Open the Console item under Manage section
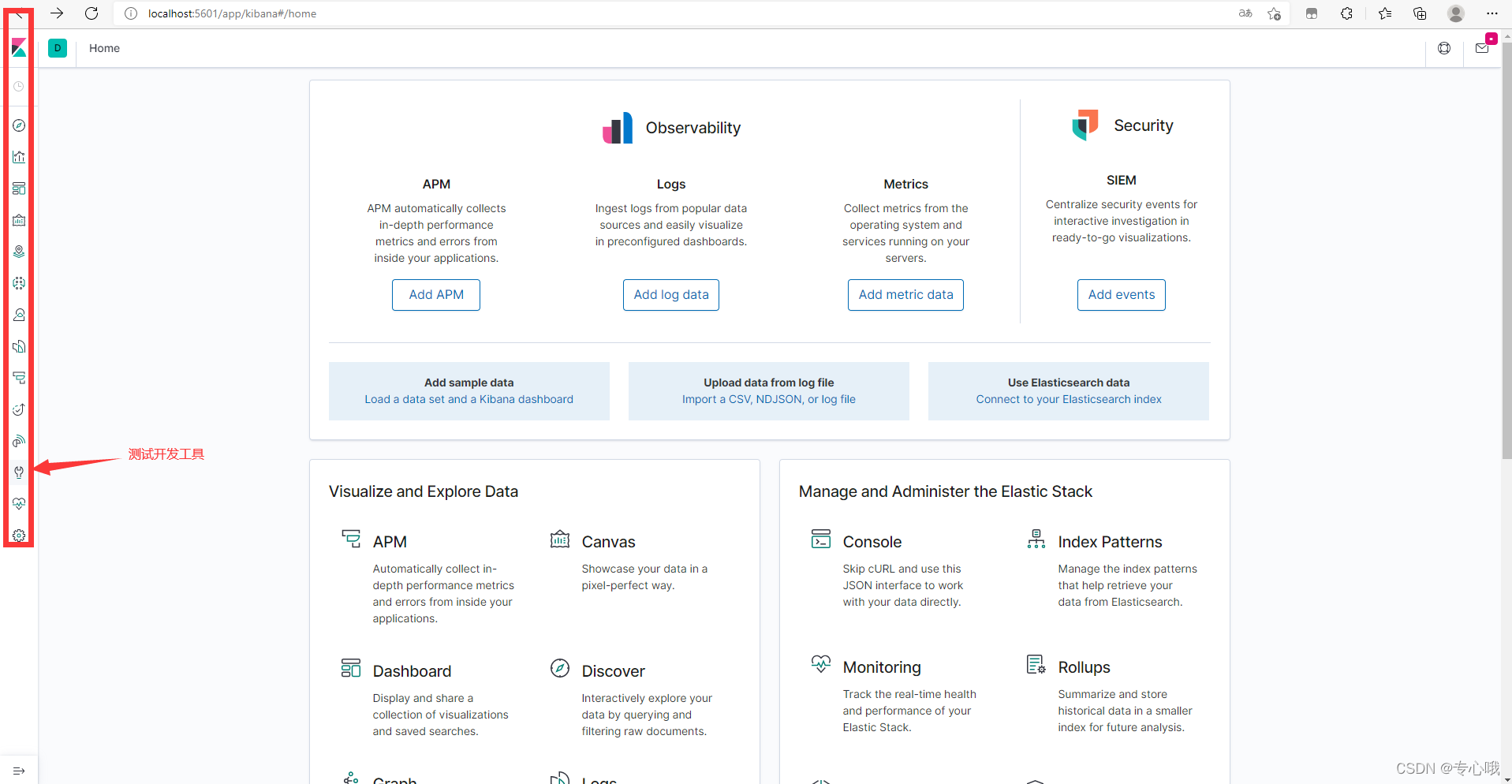The height and width of the screenshot is (784, 1512). pos(872,542)
